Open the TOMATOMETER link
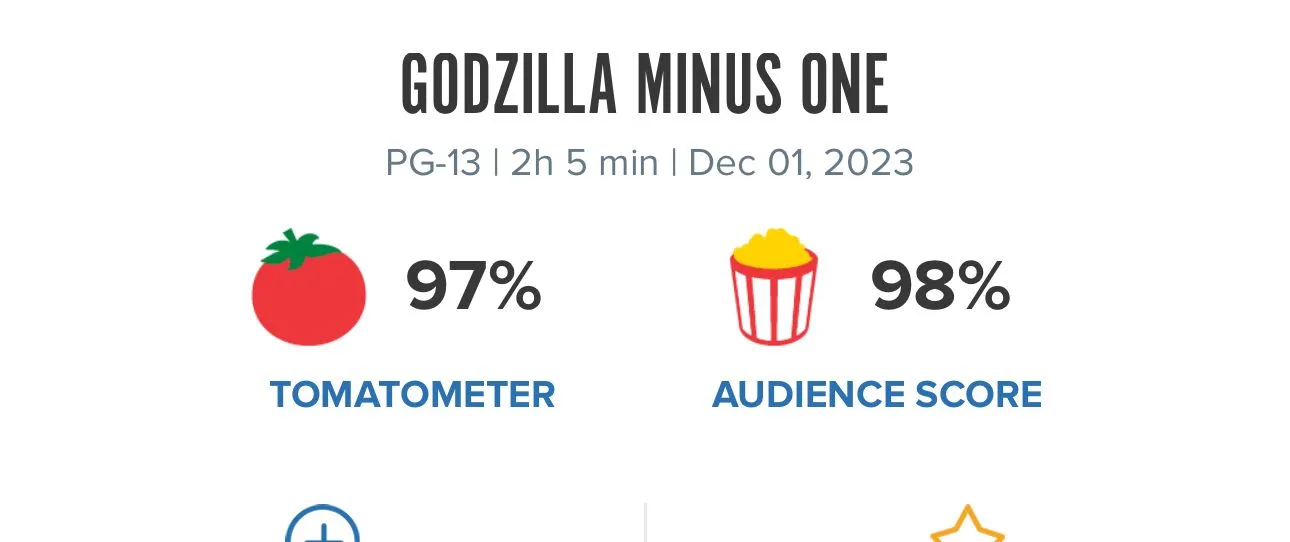 [412, 395]
